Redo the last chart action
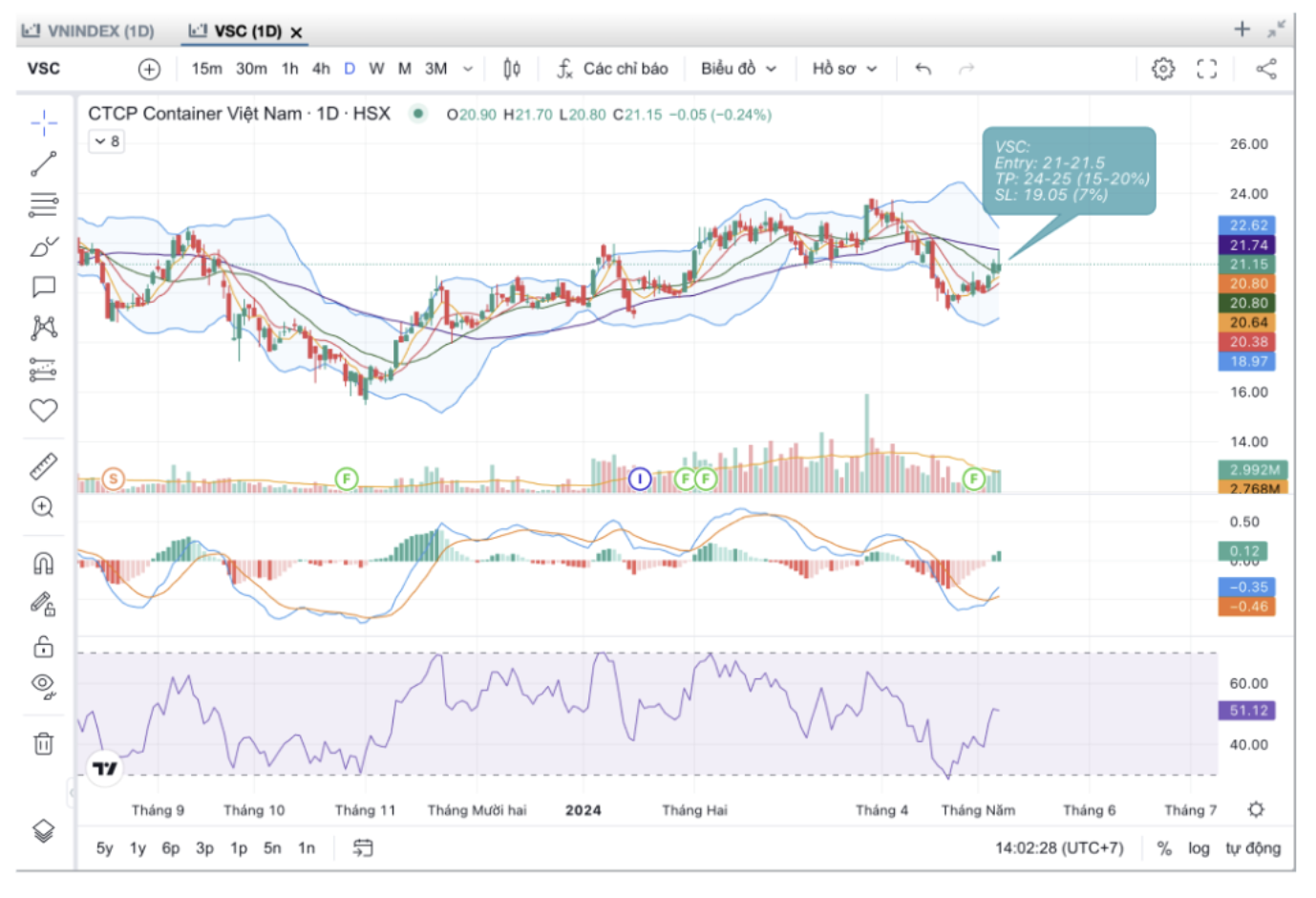 (966, 69)
